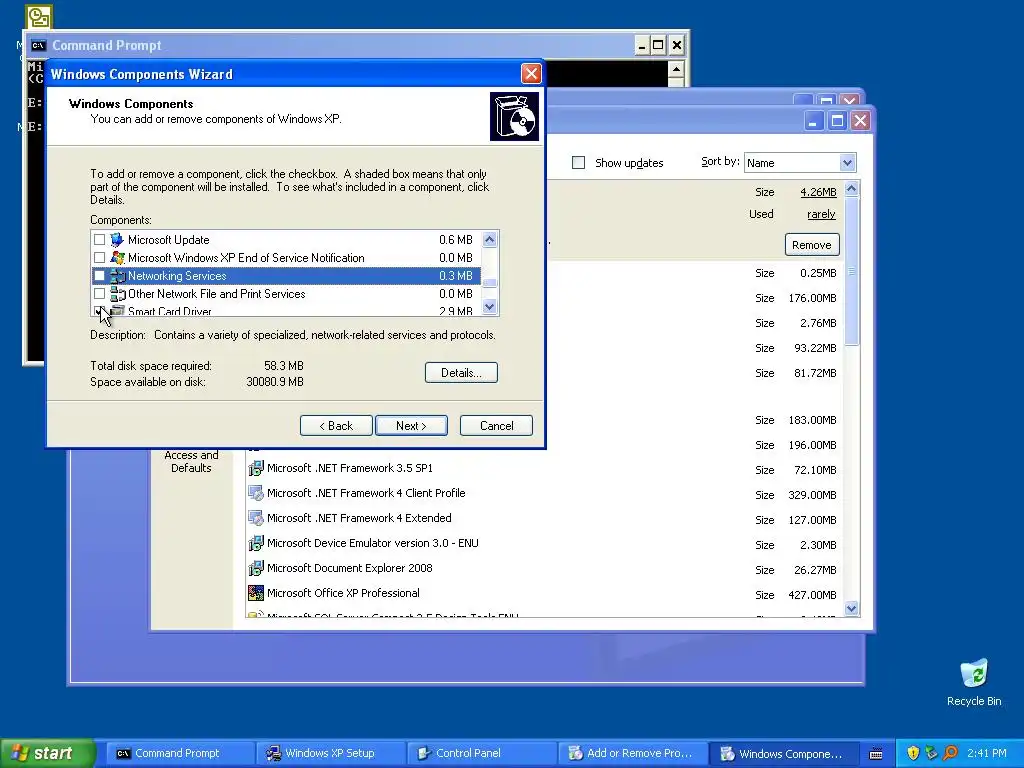
Task: Switch to Add or Remove Programs taskbar button
Action: pos(632,754)
